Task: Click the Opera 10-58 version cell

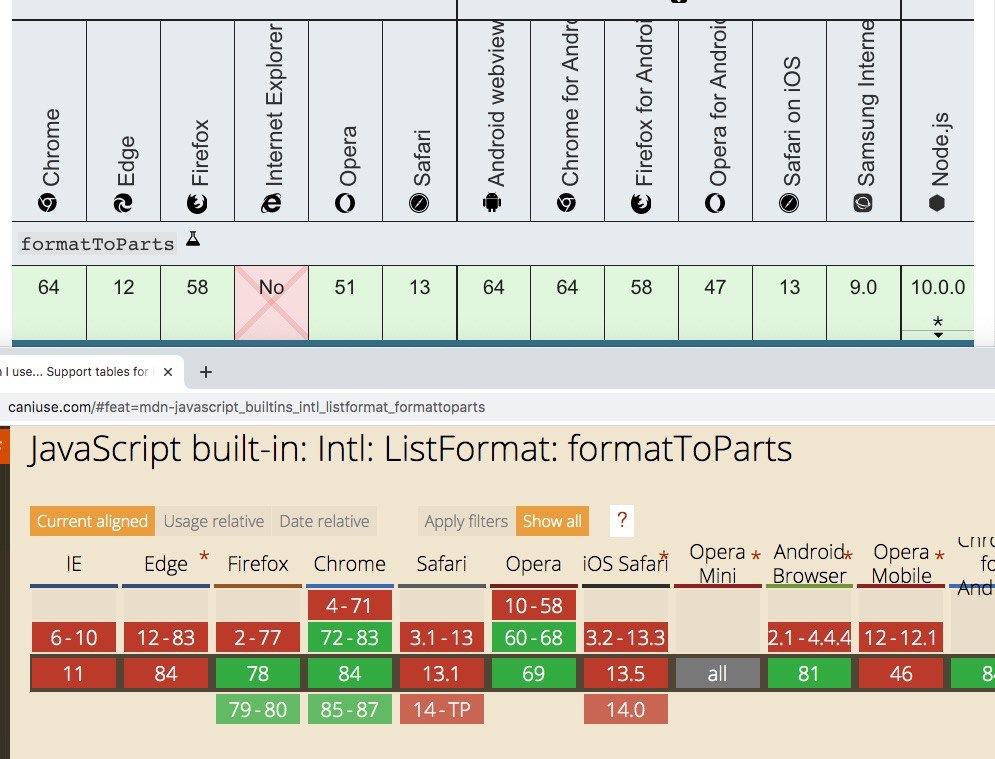Action: tap(534, 605)
